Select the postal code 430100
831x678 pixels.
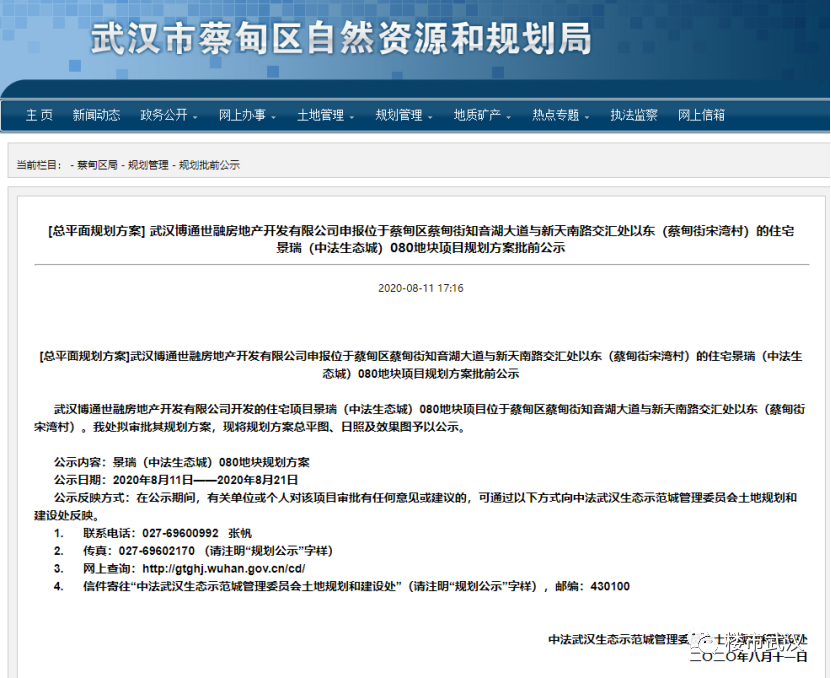tap(610, 586)
